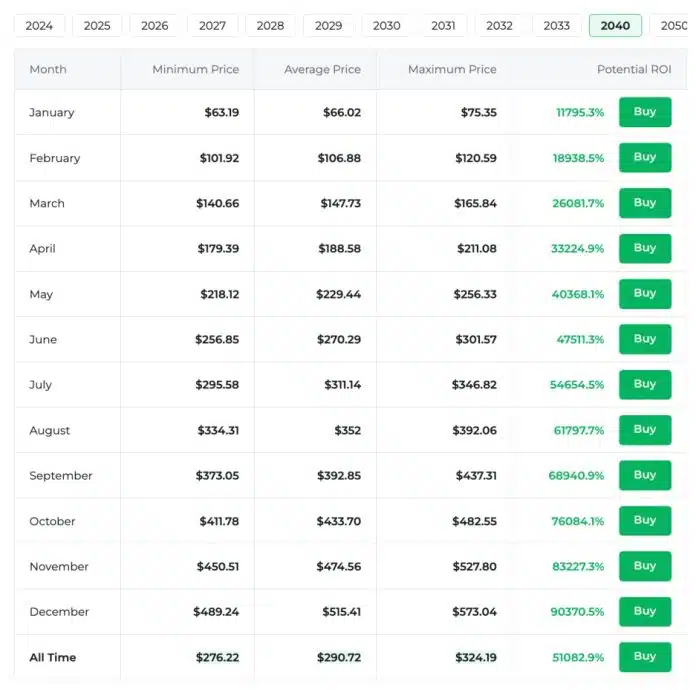Click Buy next to August
The height and width of the screenshot is (690, 696).
644,430
